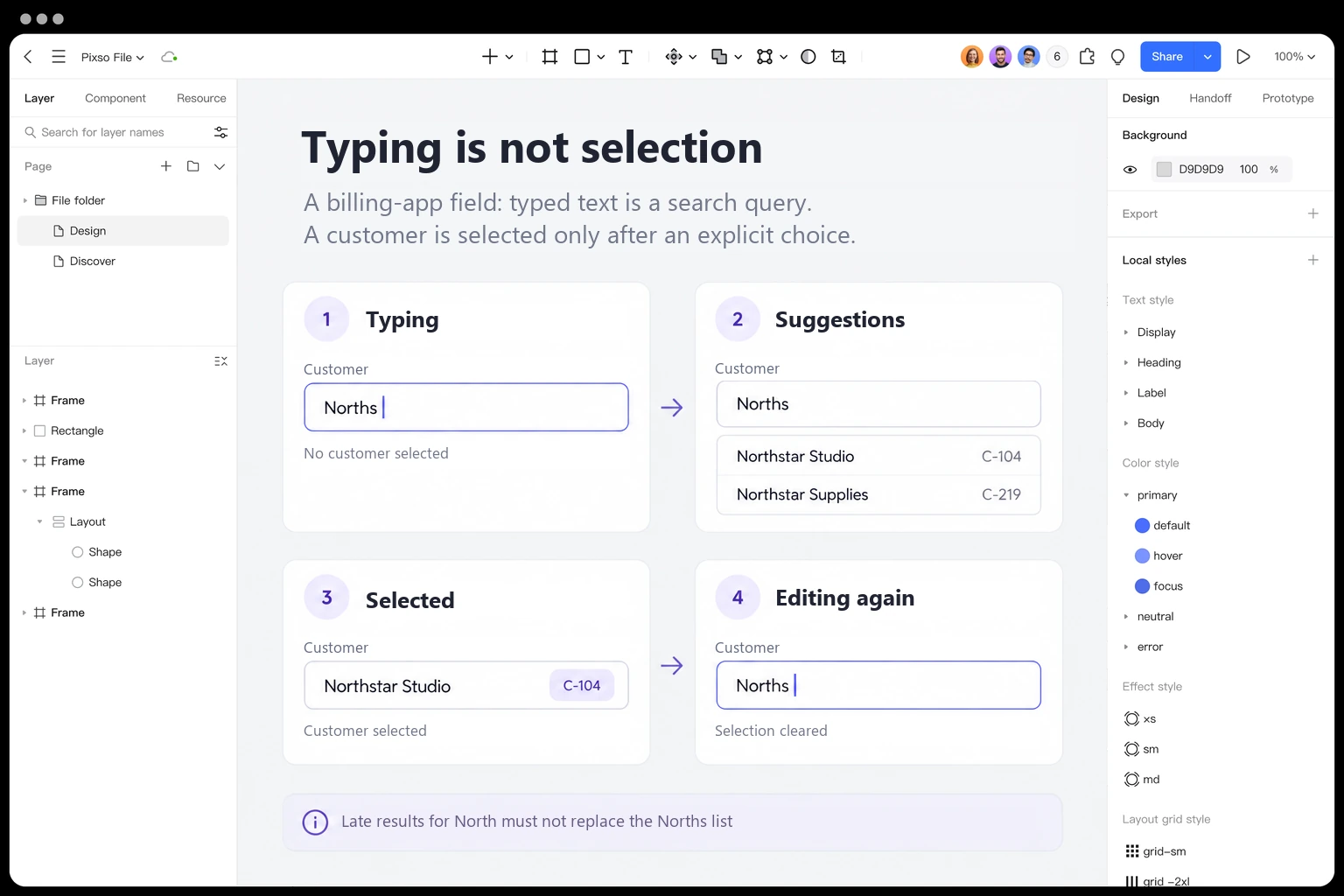Expand the neutral color style group
Viewport: 1344px width, 896px height.
(x=1126, y=617)
